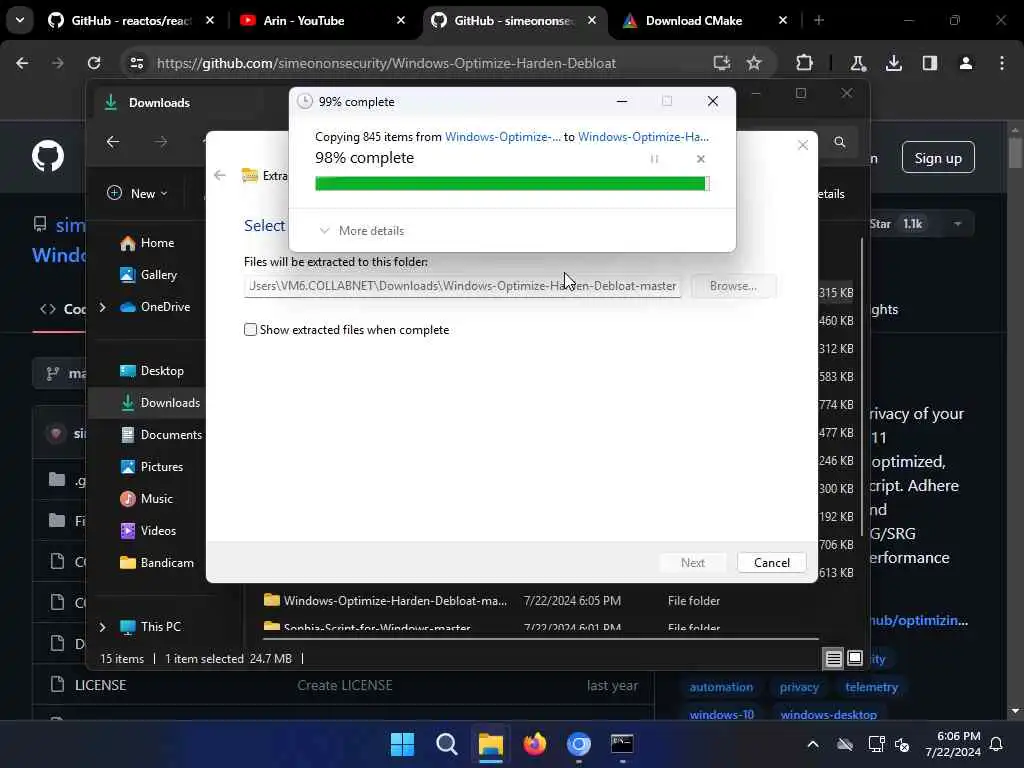Open browser downloads icon
This screenshot has height=768, width=1024.
pyautogui.click(x=893, y=63)
